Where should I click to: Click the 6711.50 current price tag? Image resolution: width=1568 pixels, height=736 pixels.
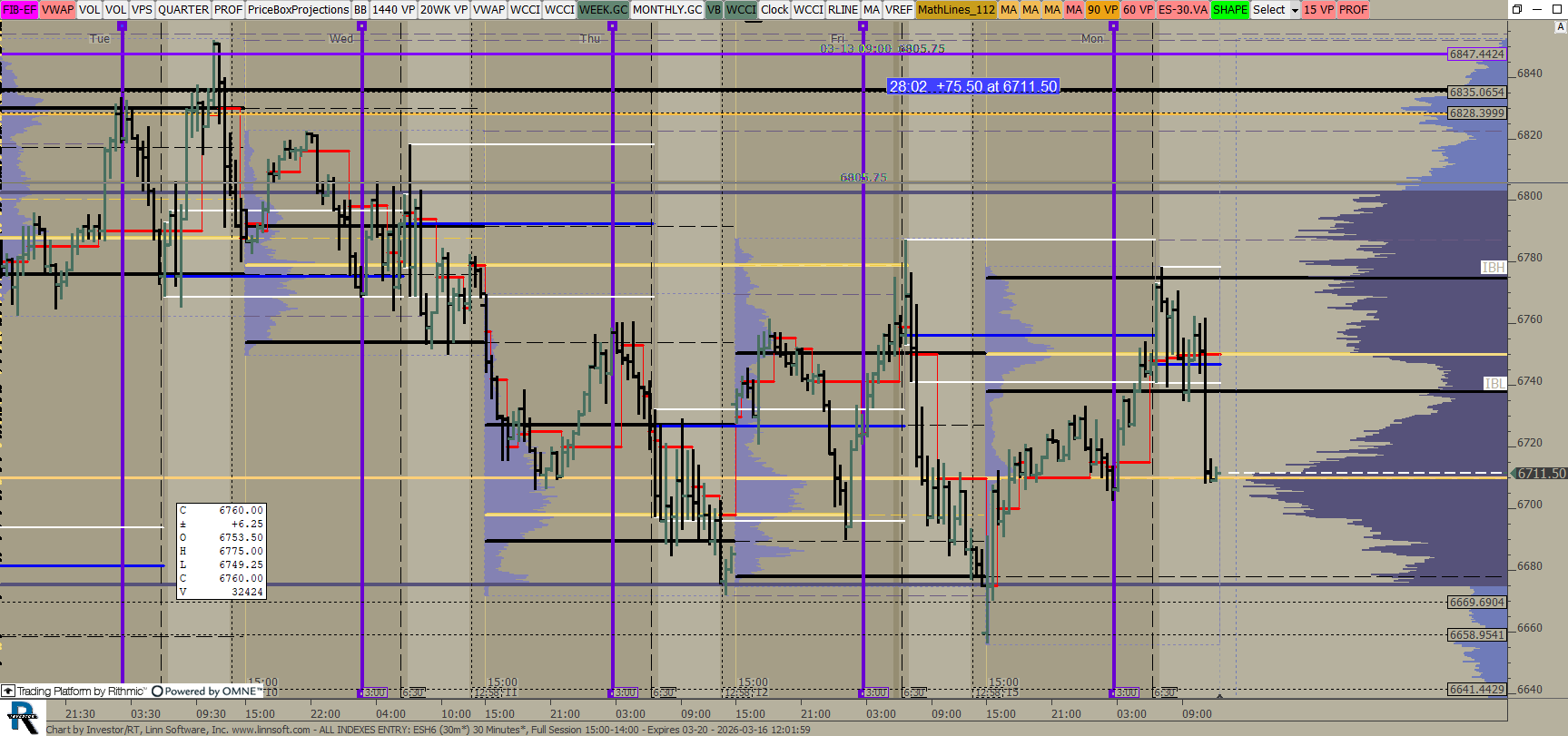click(x=1540, y=474)
